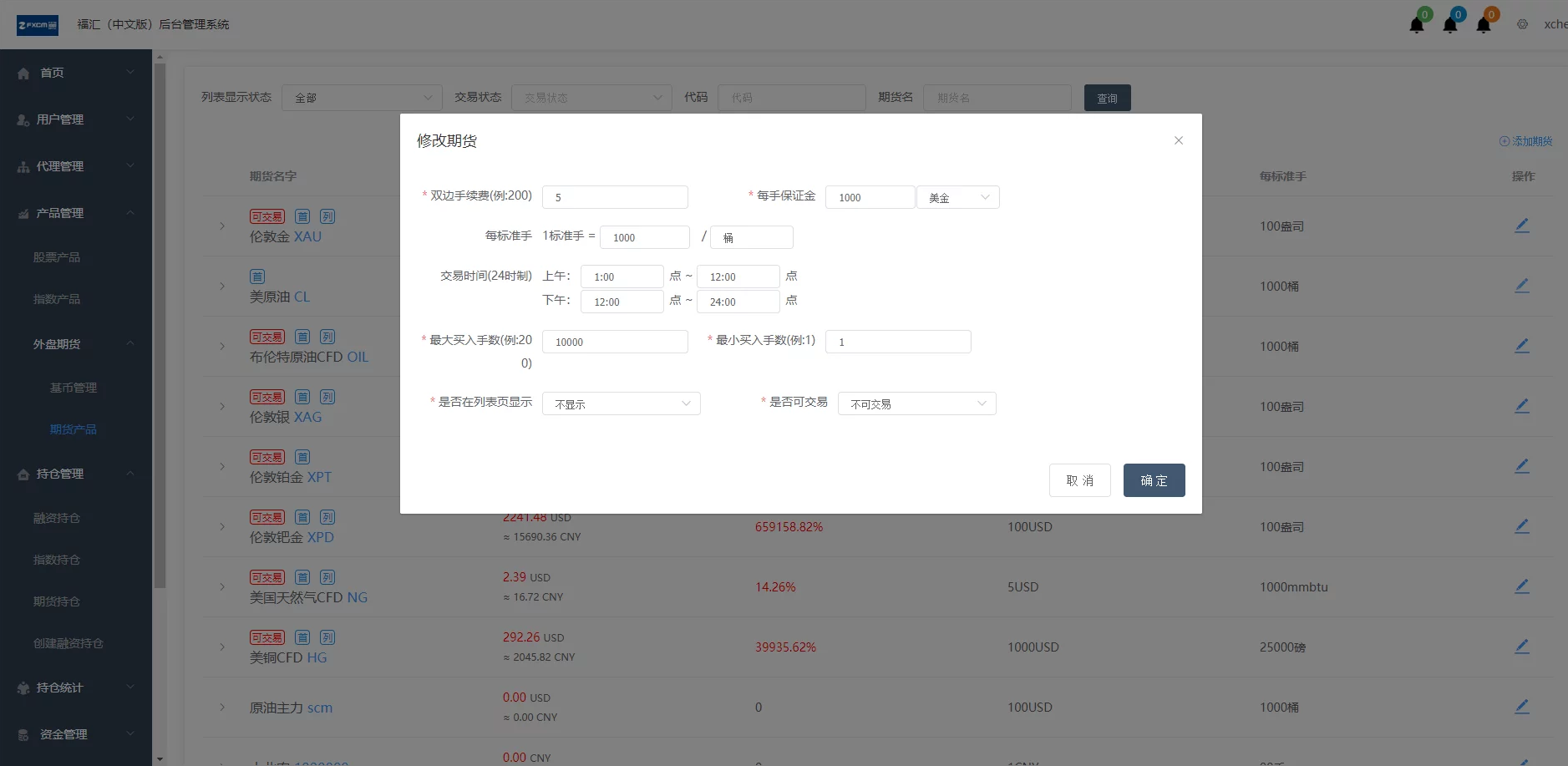
Task: Select 期货产品 in the sidebar
Action: pos(74,429)
